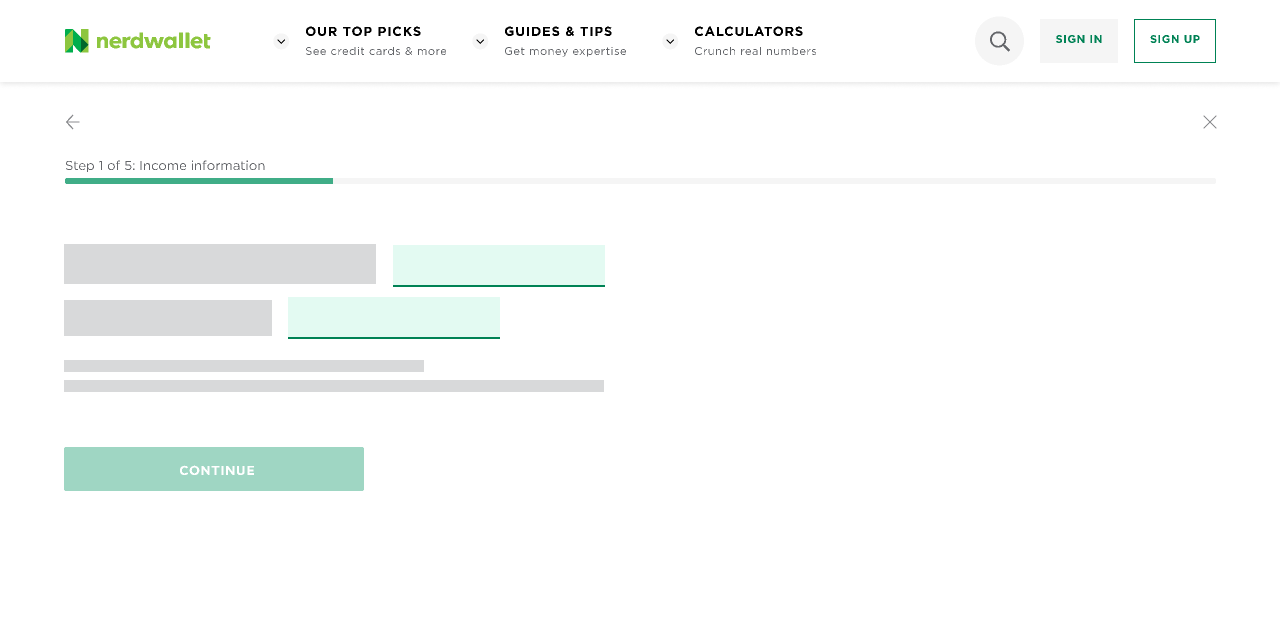Viewport: 1280px width, 640px height.
Task: Open search with the magnifier icon
Action: pos(999,41)
